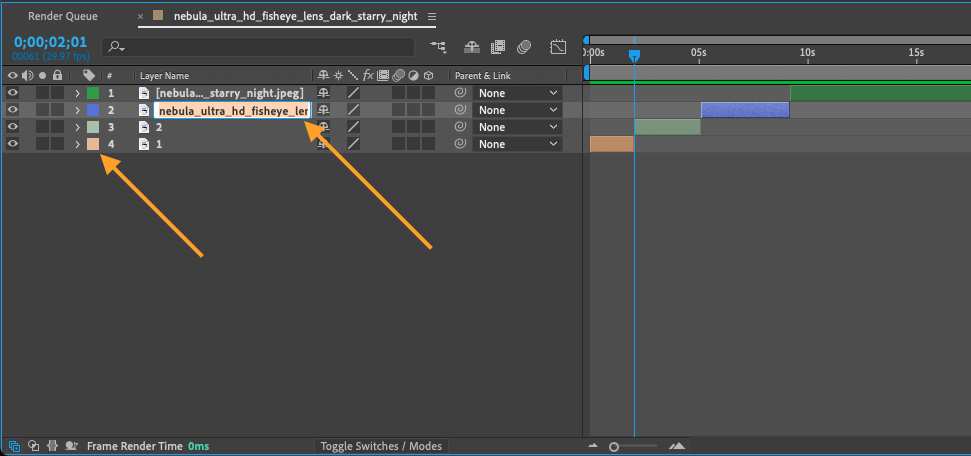The width and height of the screenshot is (971, 456).
Task: Enable the 3D layer box for layer 4
Action: click(x=427, y=144)
